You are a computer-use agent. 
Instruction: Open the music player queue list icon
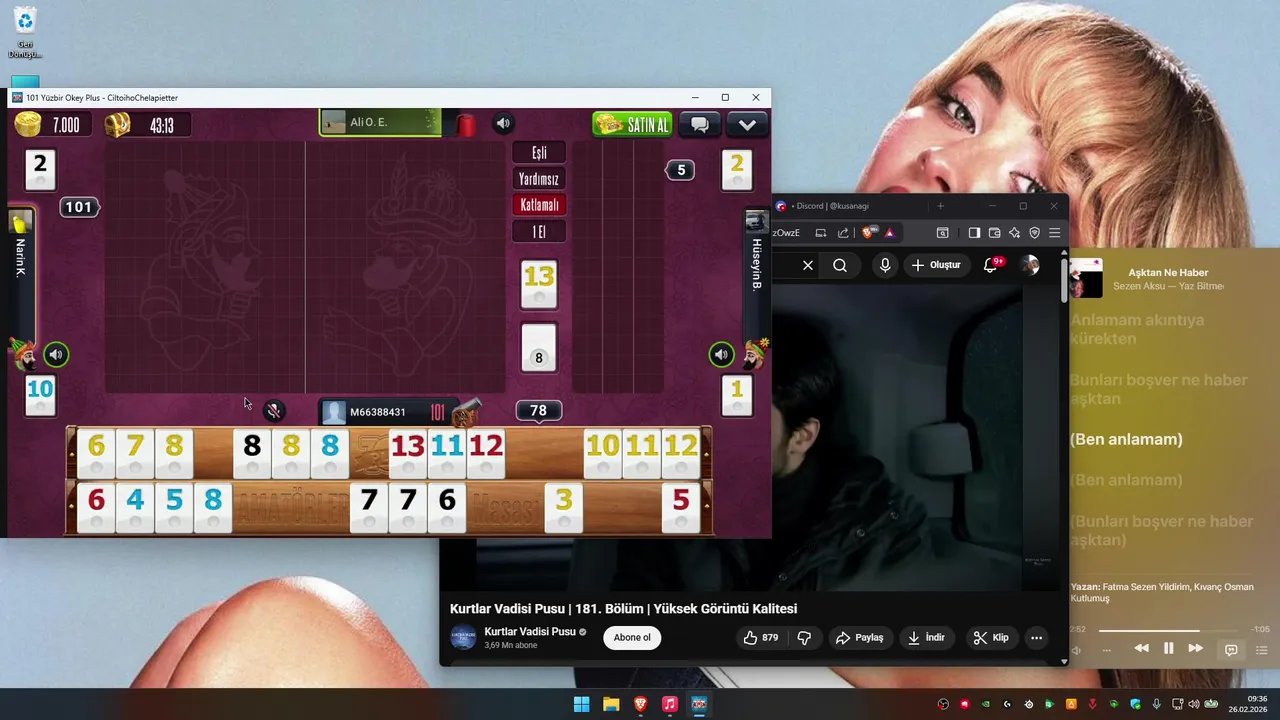[x=1262, y=650]
